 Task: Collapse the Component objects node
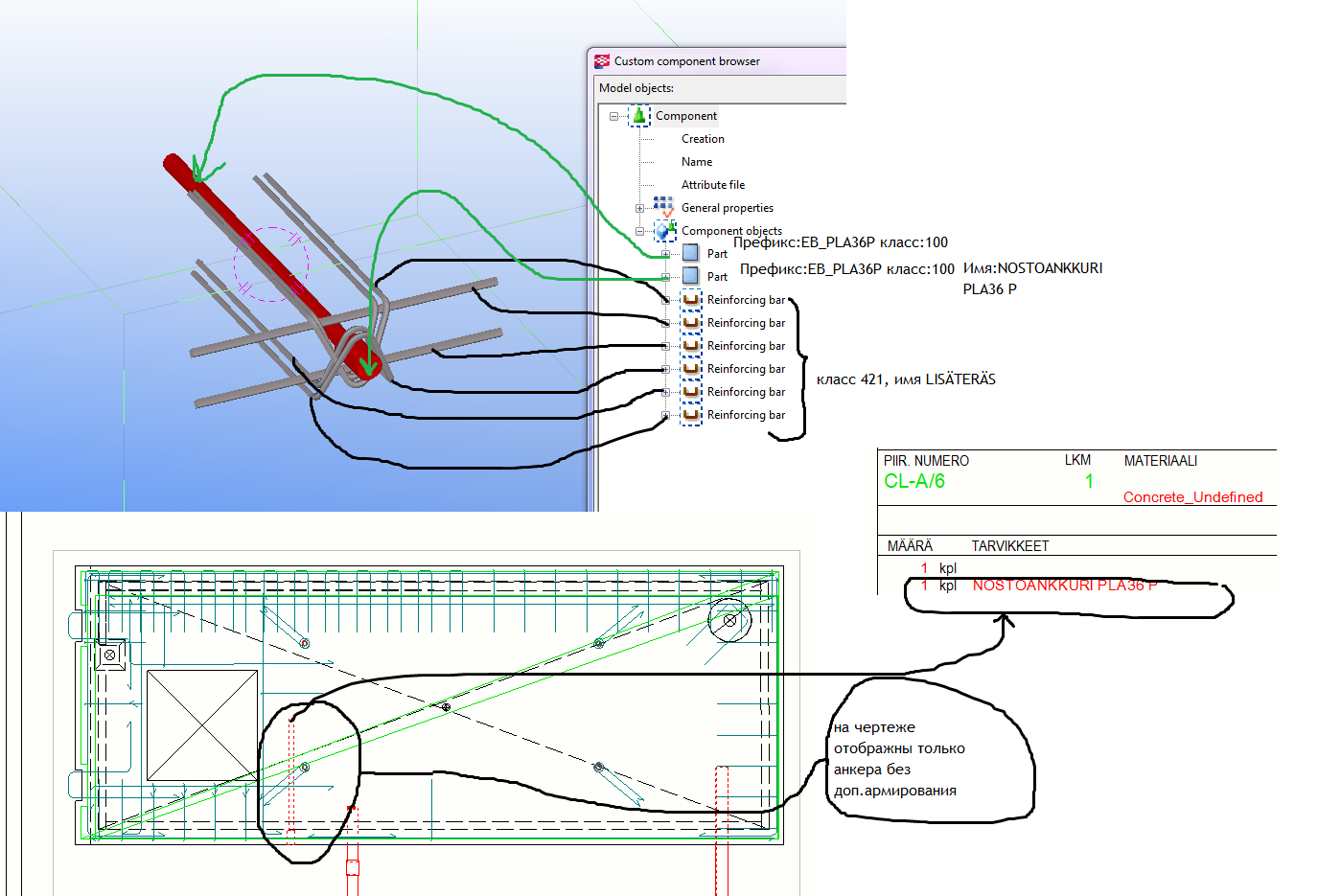[639, 231]
